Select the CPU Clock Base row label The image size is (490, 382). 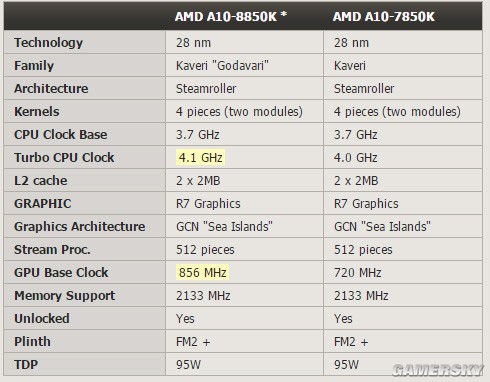click(x=61, y=135)
